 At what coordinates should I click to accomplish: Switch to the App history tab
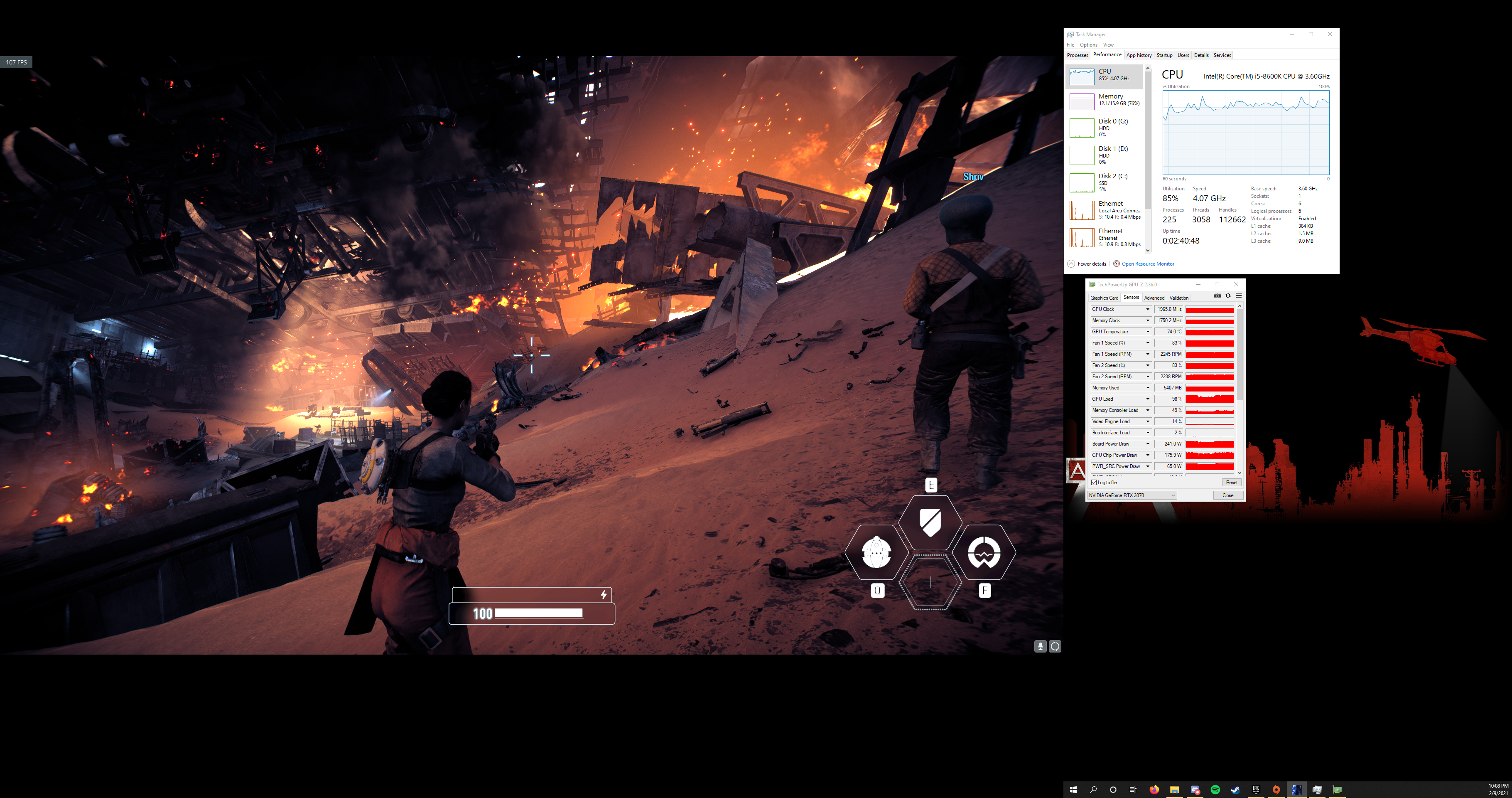(1139, 55)
